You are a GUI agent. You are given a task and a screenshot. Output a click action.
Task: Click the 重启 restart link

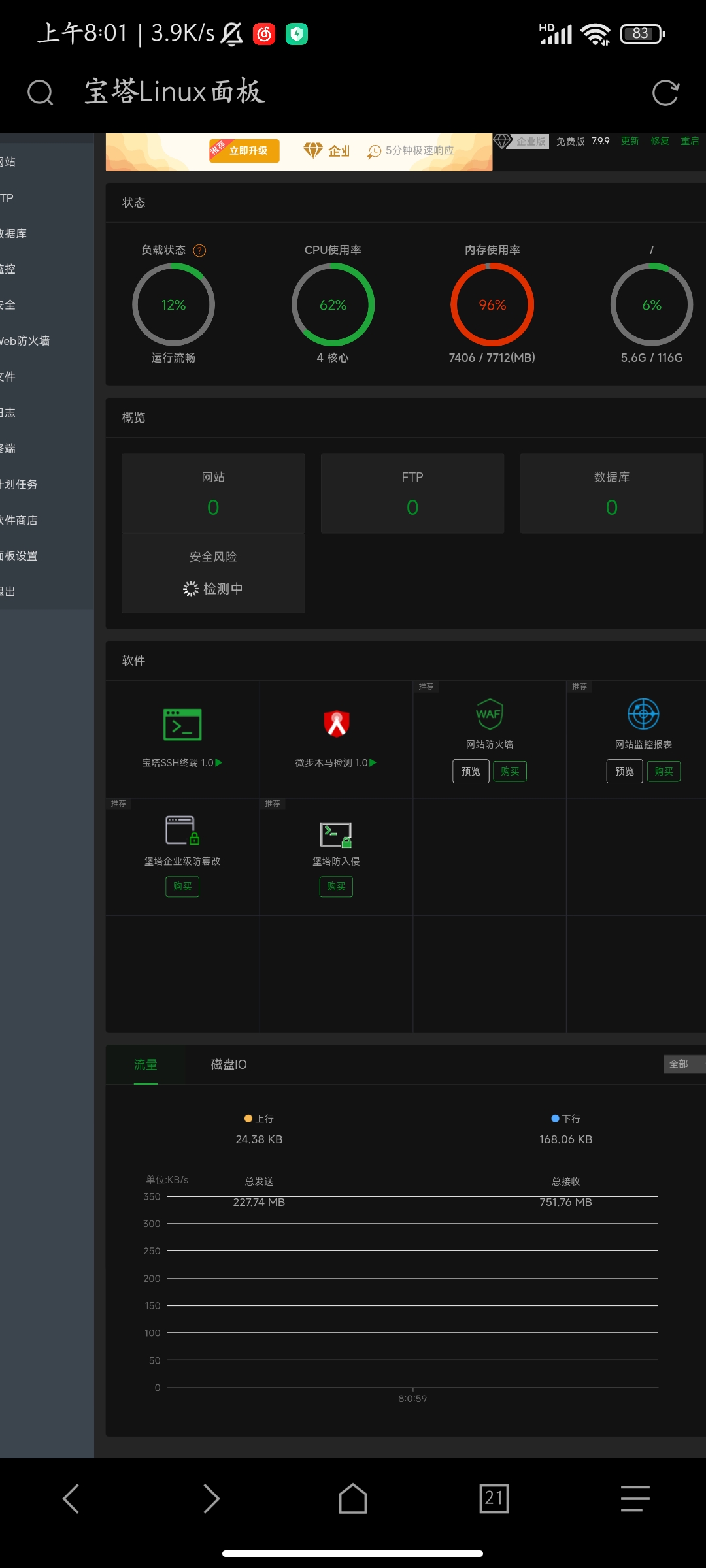pyautogui.click(x=690, y=141)
